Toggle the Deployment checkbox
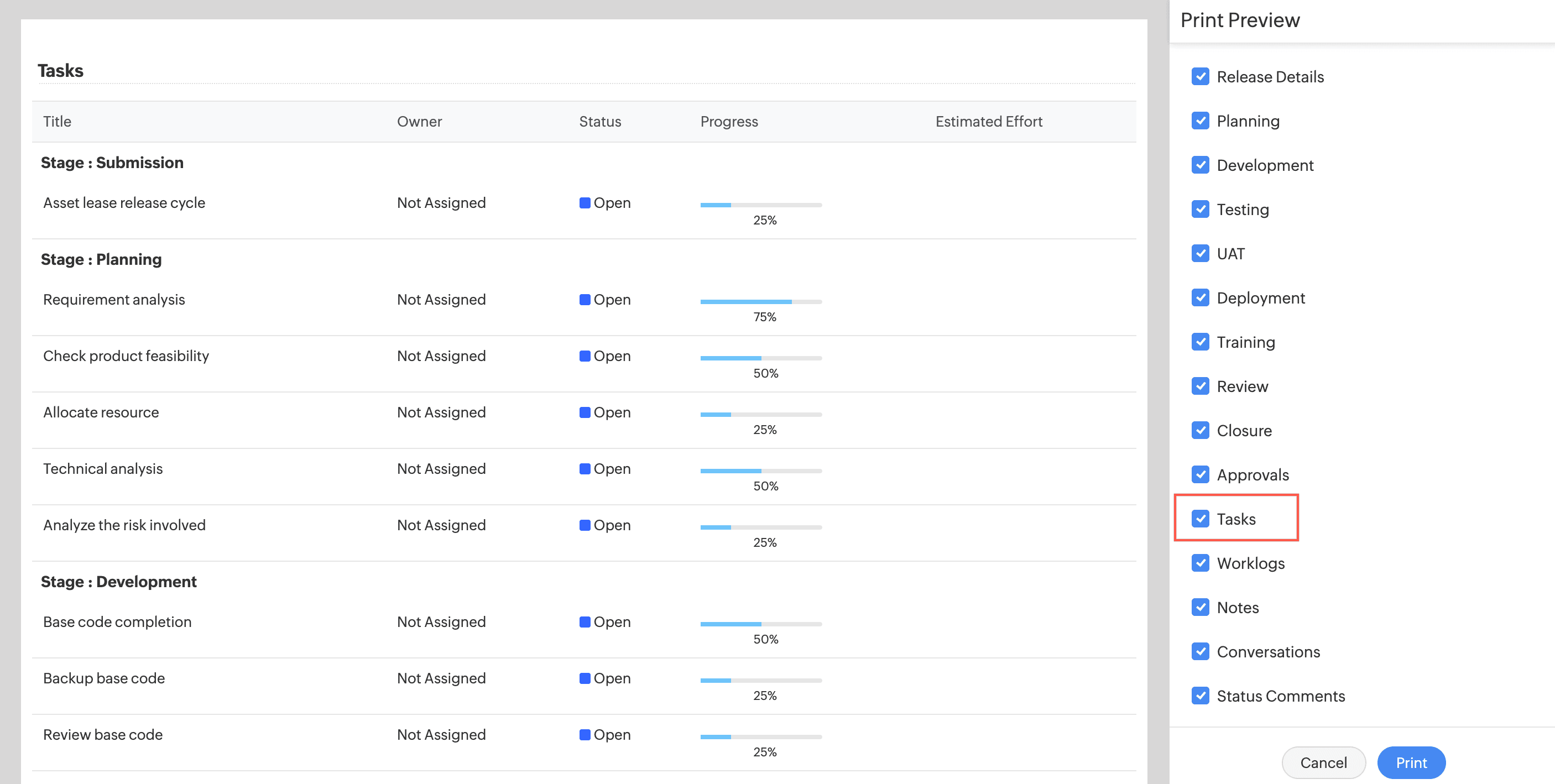The image size is (1555, 784). click(x=1200, y=297)
